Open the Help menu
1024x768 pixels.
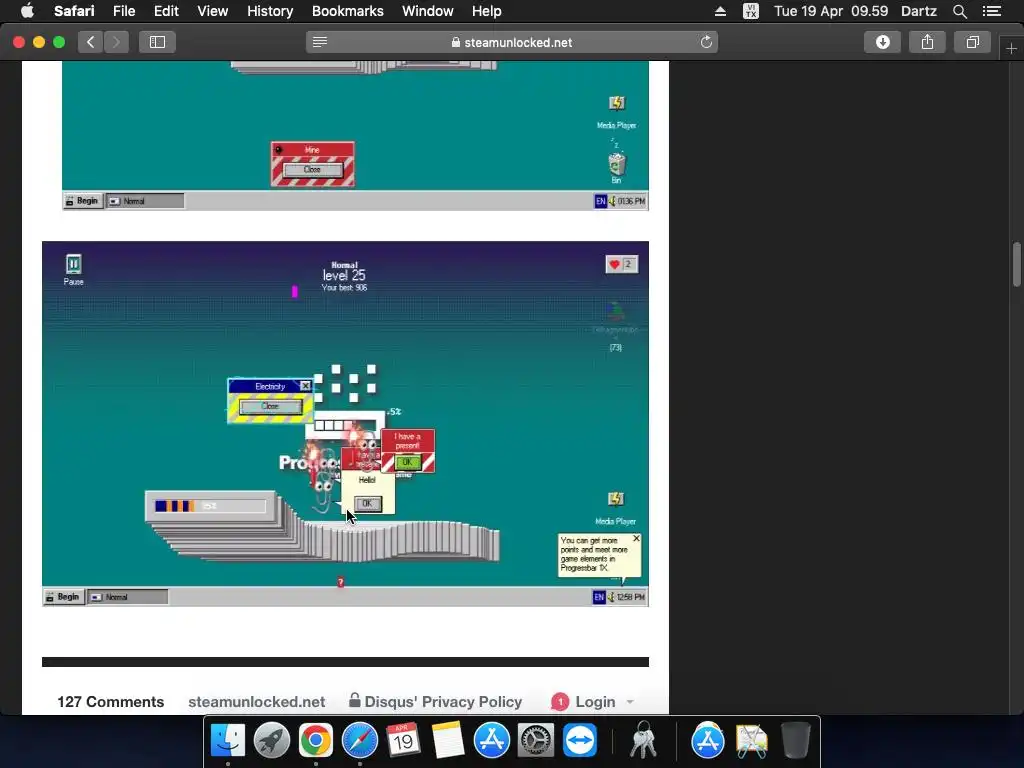coord(487,11)
